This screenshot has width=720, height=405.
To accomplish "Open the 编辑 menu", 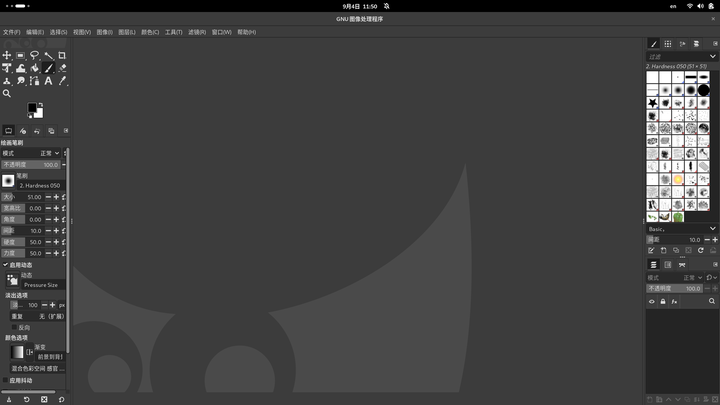I will pyautogui.click(x=35, y=32).
